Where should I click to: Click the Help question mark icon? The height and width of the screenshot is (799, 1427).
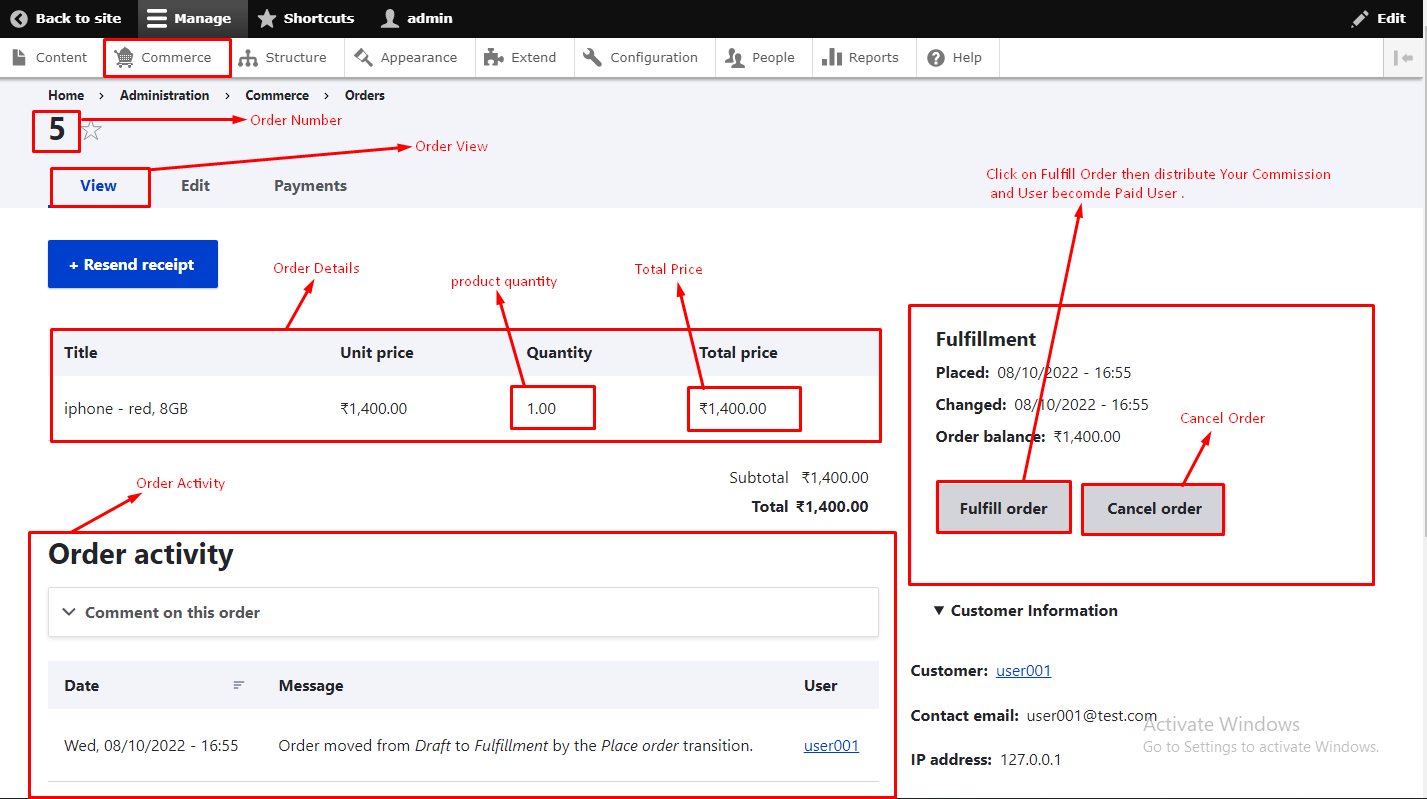[x=936, y=58]
